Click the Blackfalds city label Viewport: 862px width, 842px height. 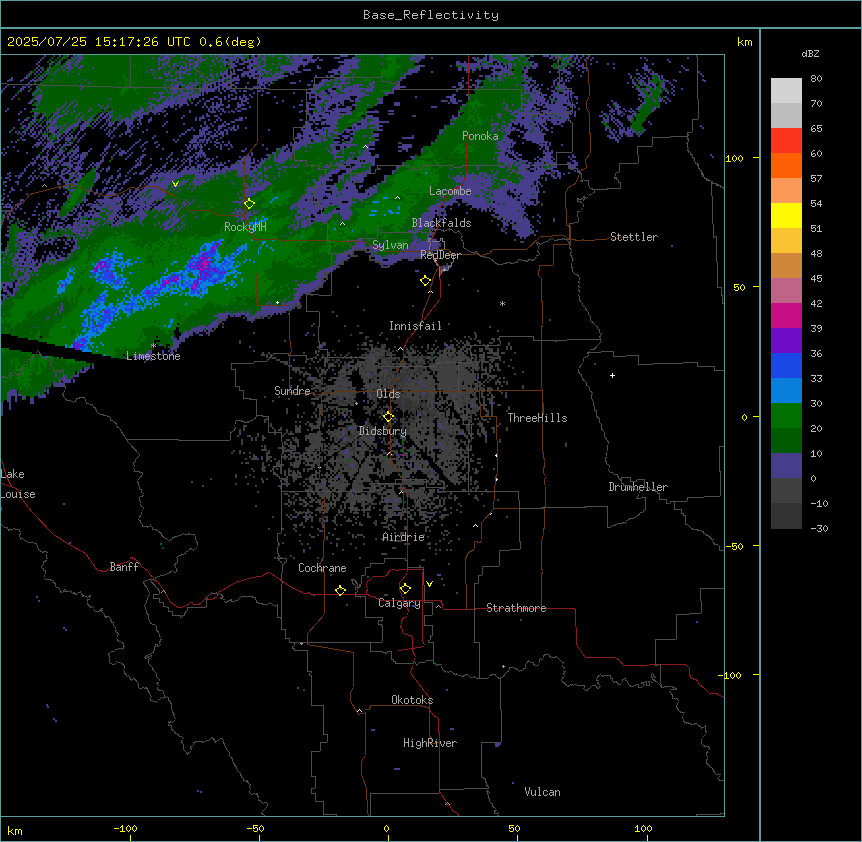click(441, 223)
